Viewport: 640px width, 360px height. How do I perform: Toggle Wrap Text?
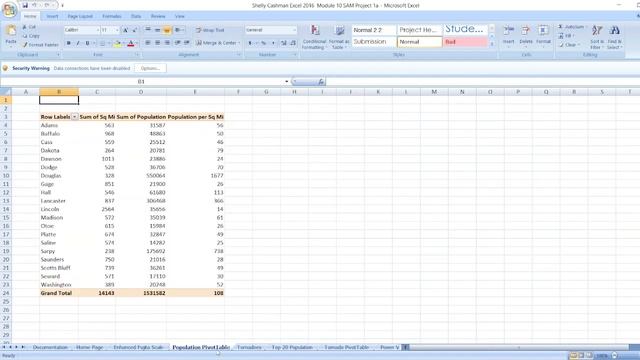tap(210, 30)
